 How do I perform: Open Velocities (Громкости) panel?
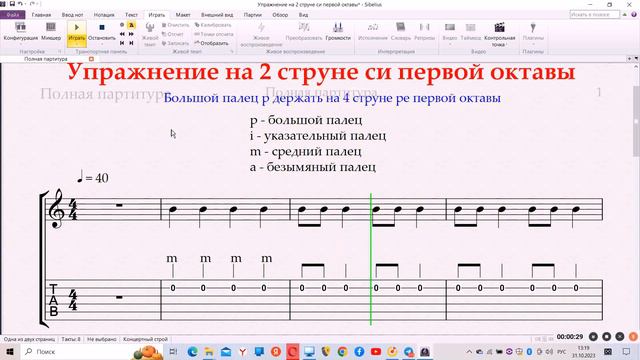338,31
